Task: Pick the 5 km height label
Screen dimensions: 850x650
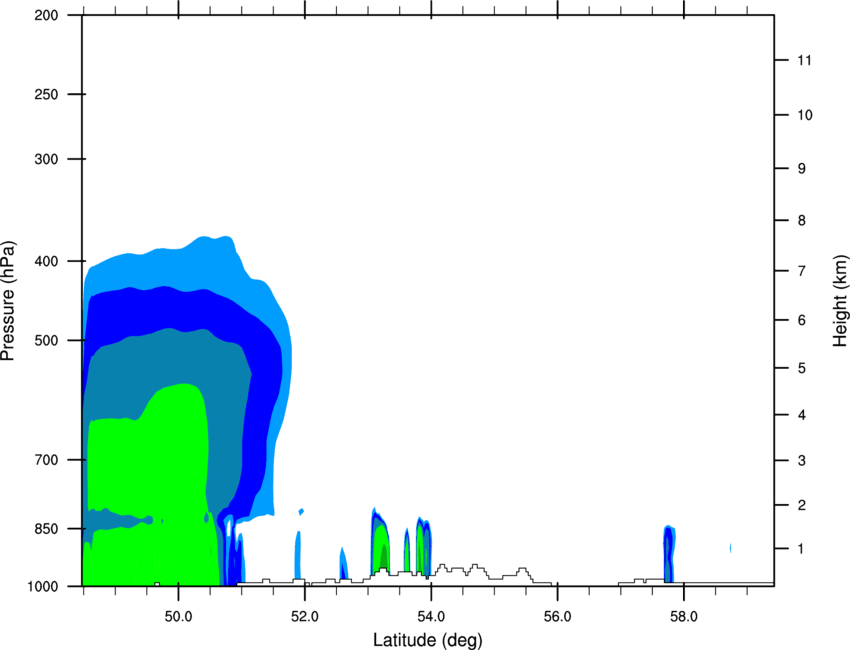Action: [802, 368]
